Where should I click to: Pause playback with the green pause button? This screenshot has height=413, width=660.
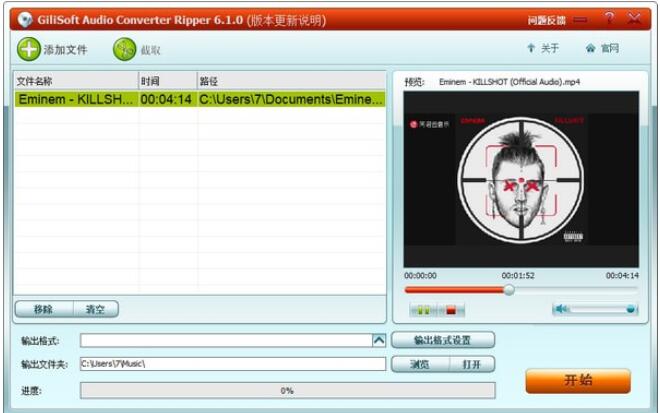pyautogui.click(x=423, y=311)
